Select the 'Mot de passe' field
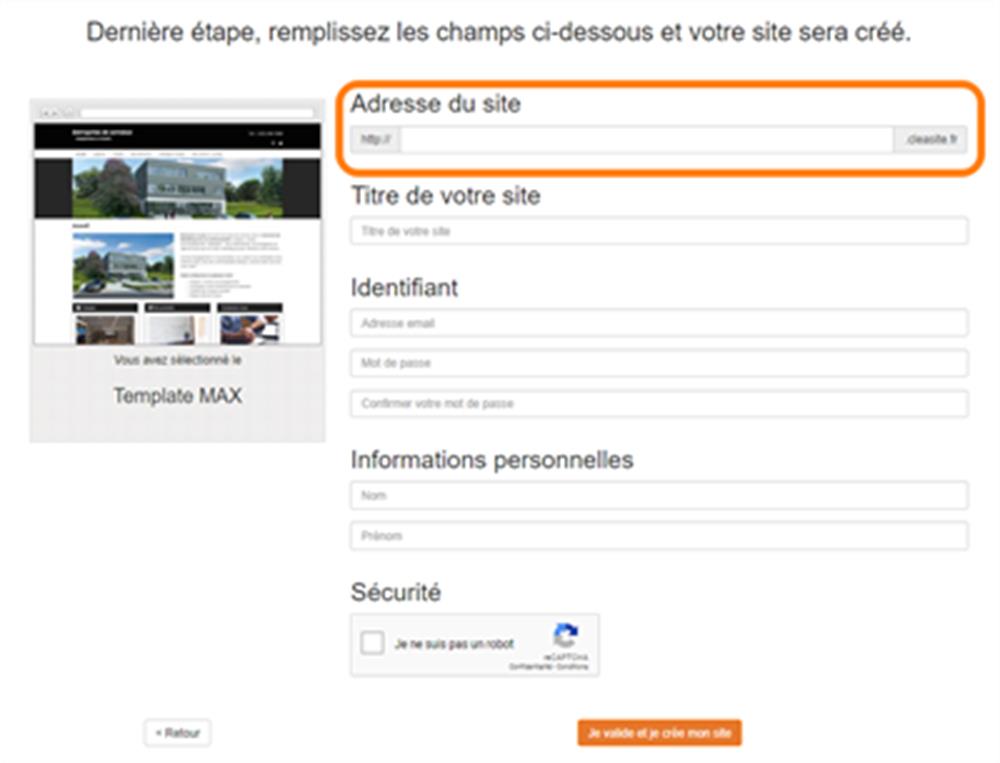The width and height of the screenshot is (1000, 763). [x=659, y=363]
